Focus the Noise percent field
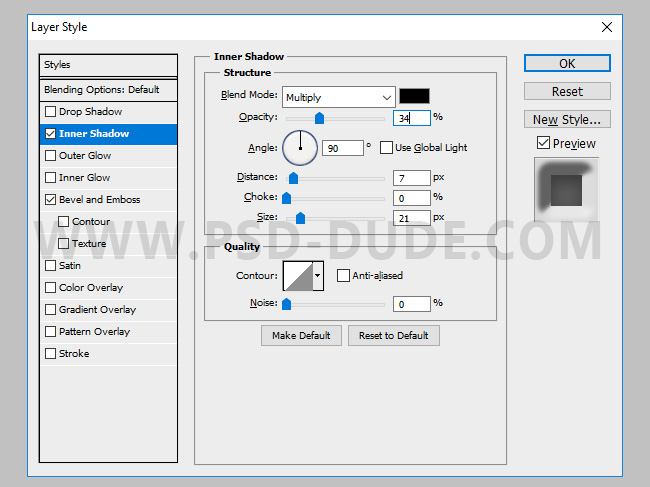650x487 pixels. pos(412,304)
